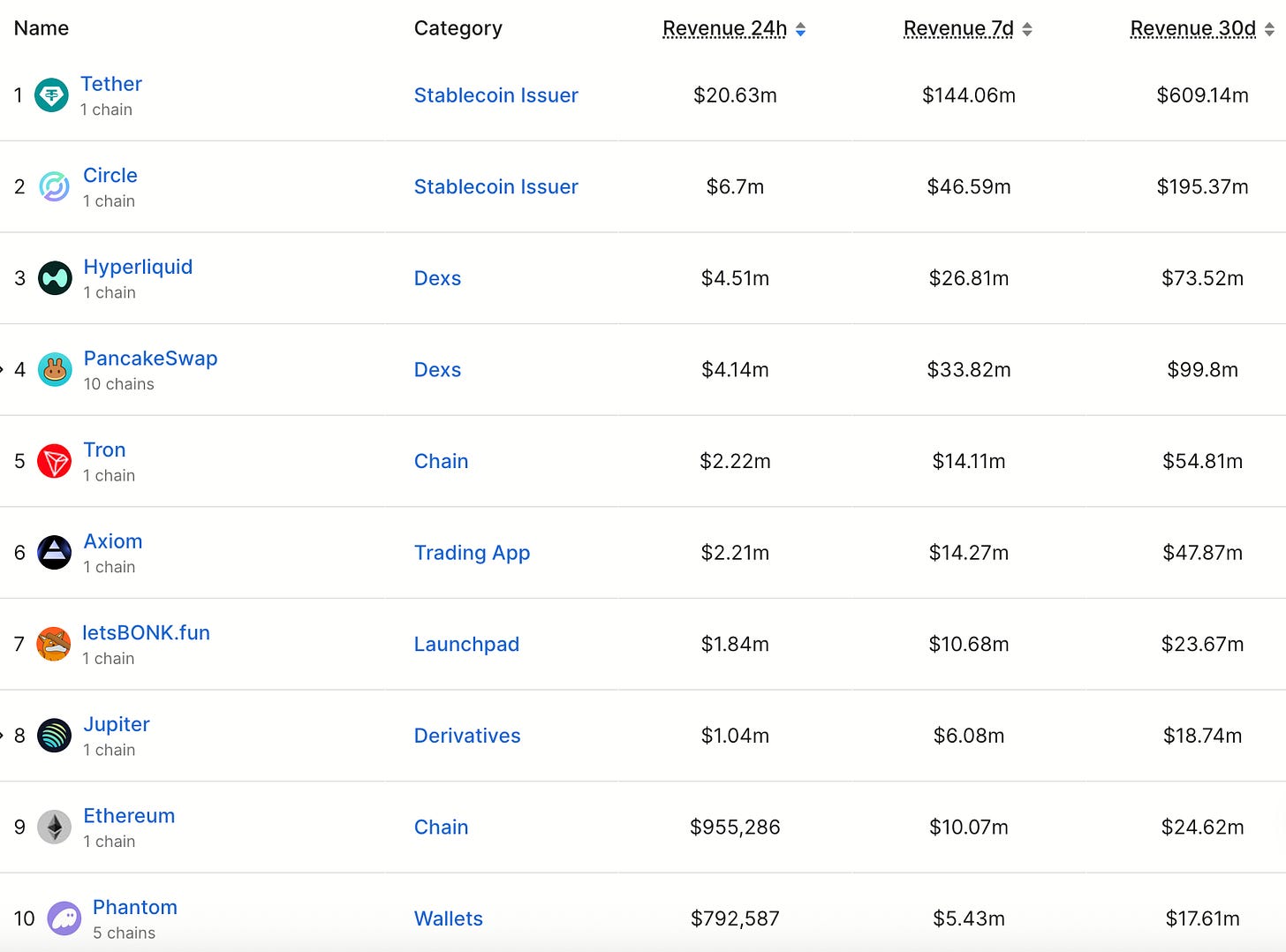1286x952 pixels.
Task: Select Tether's $20.63m 24h revenue
Action: [735, 95]
